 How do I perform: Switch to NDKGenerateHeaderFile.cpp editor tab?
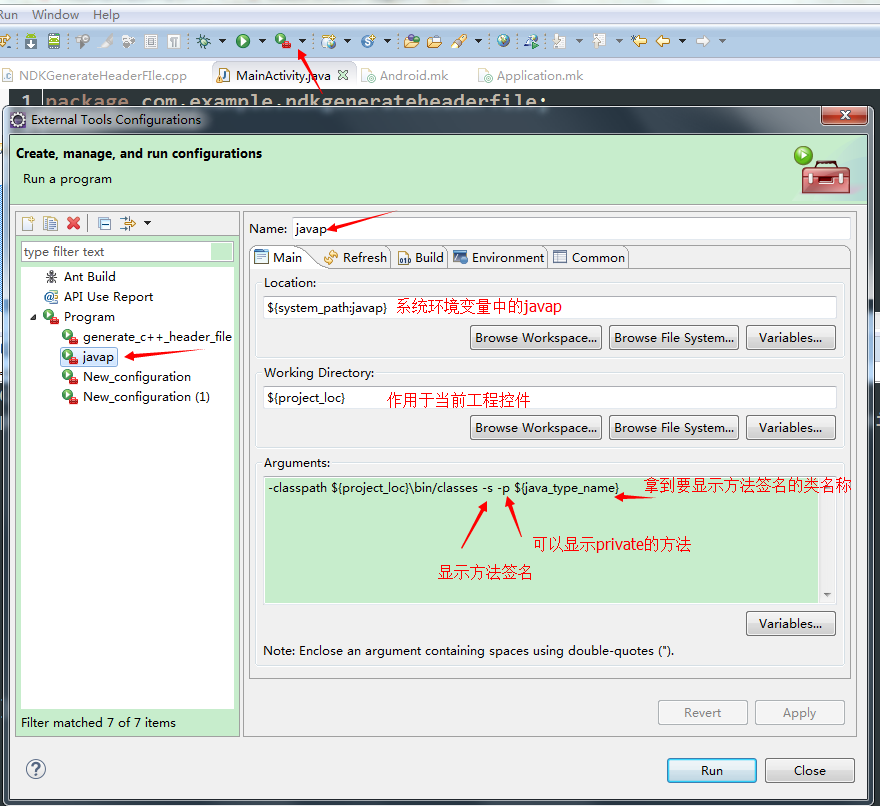pyautogui.click(x=95, y=75)
